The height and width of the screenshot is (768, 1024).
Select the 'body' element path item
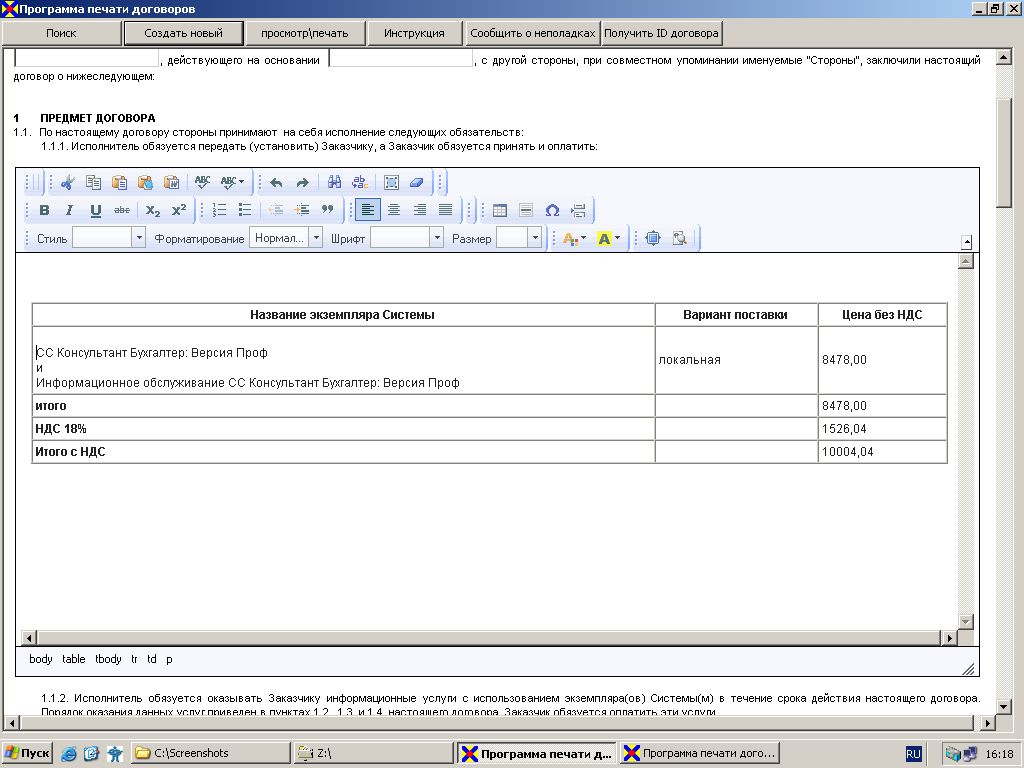40,659
